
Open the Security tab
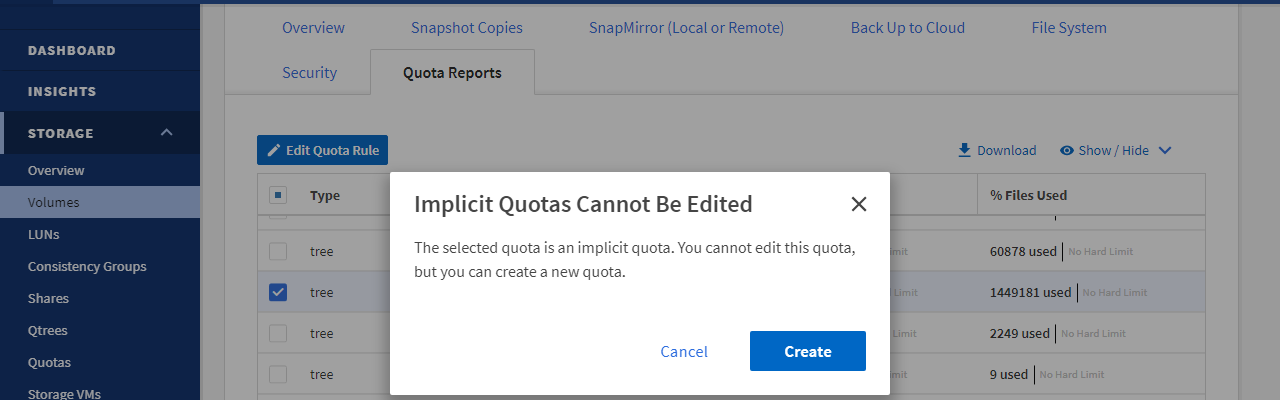click(309, 72)
